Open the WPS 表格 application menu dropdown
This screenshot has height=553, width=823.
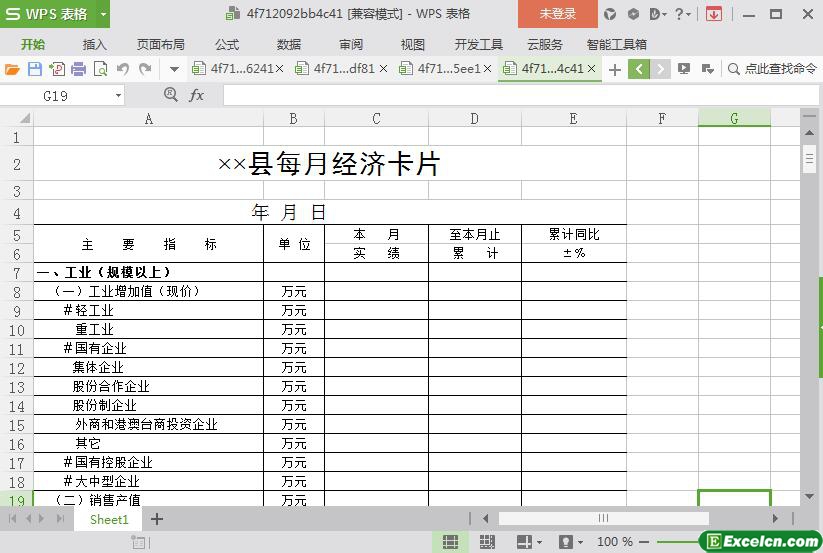coord(103,14)
